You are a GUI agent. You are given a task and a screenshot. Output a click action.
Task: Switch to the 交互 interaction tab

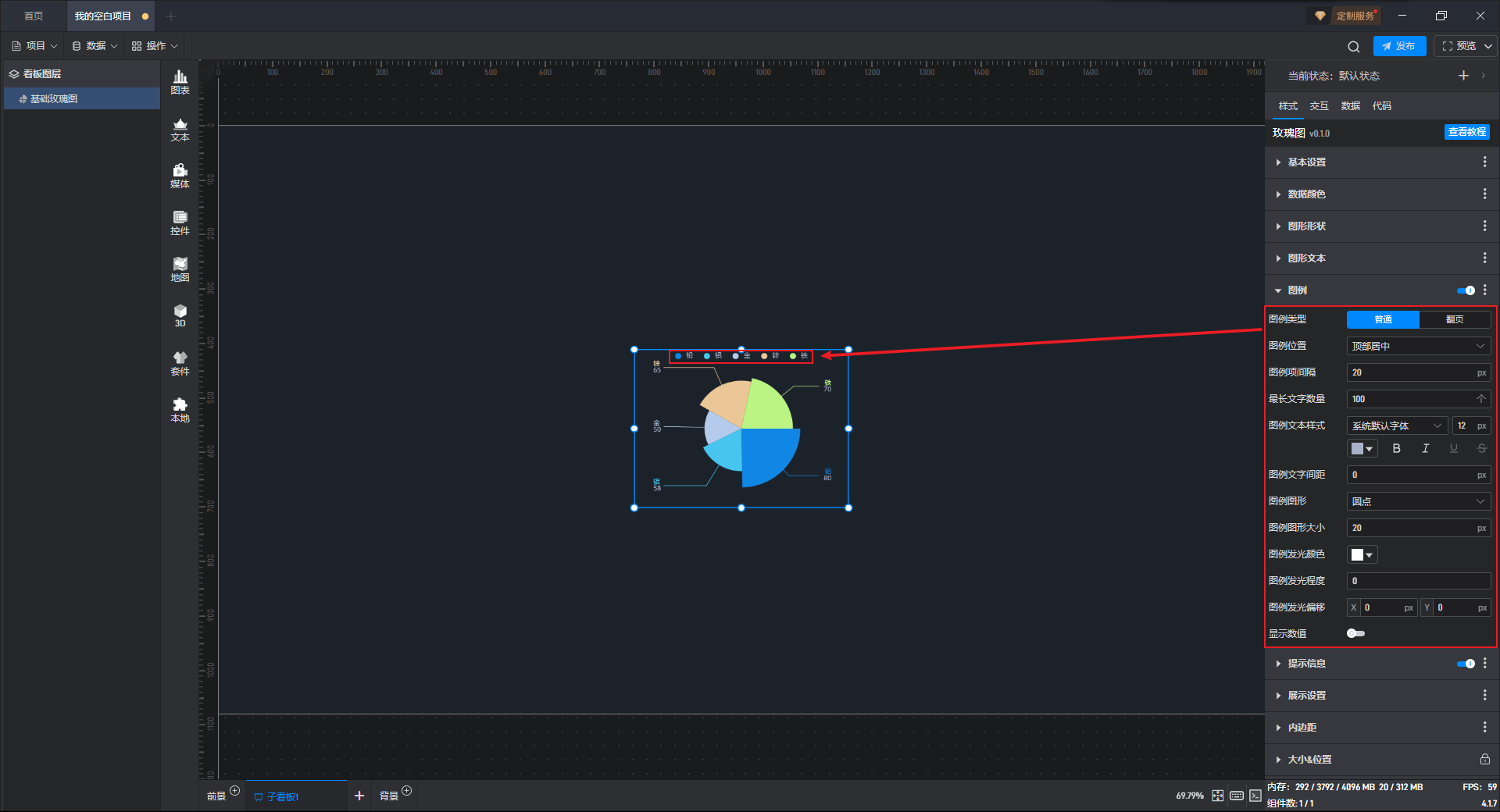click(1319, 106)
